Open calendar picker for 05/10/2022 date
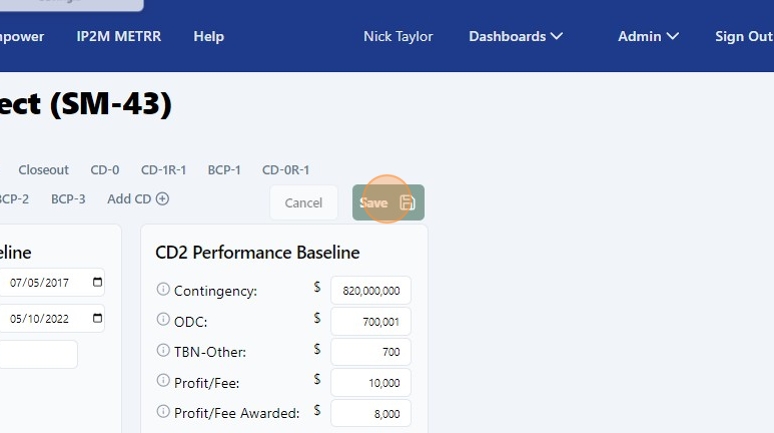The image size is (774, 433). (97, 319)
